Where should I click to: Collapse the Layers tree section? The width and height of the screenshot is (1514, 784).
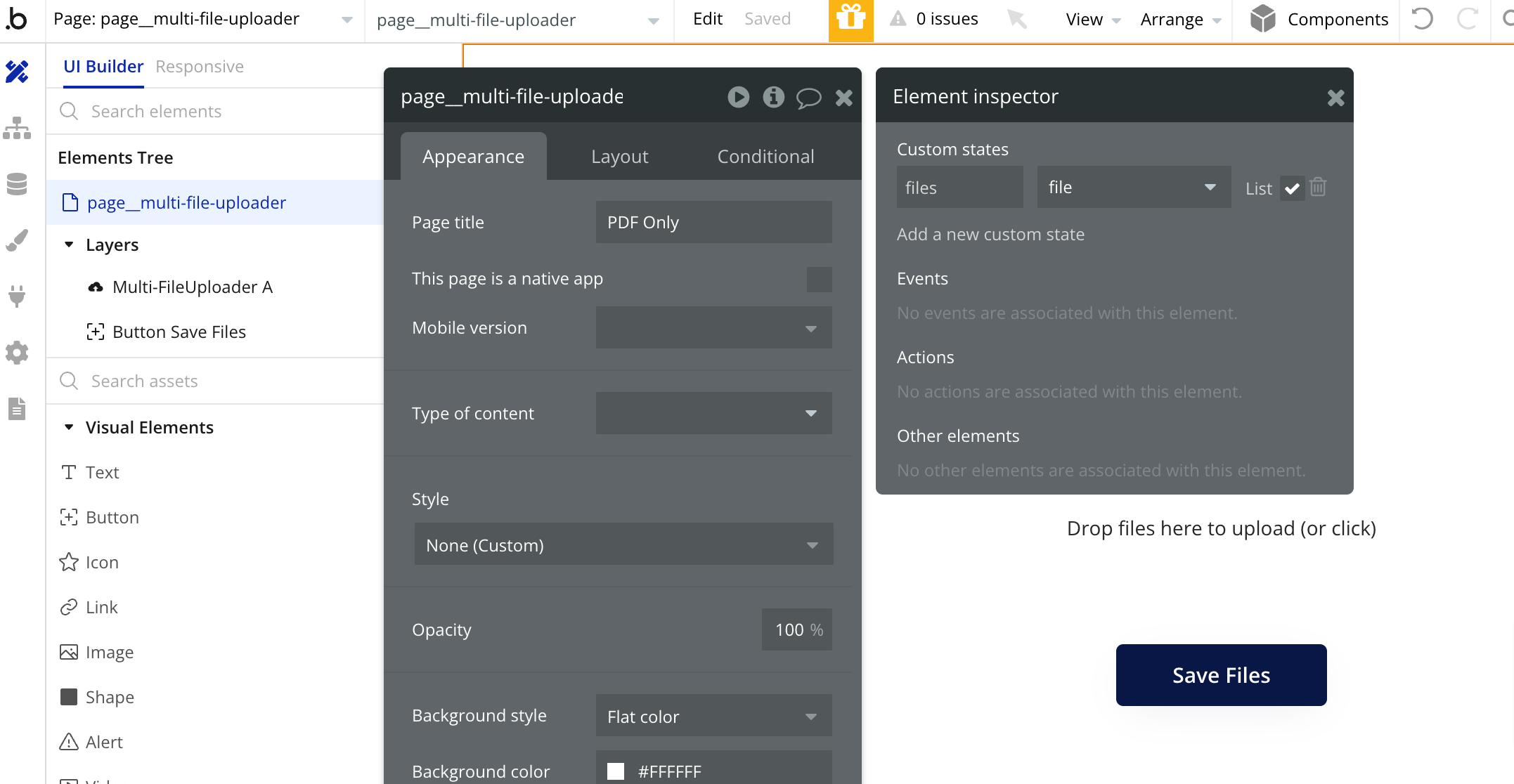[69, 244]
